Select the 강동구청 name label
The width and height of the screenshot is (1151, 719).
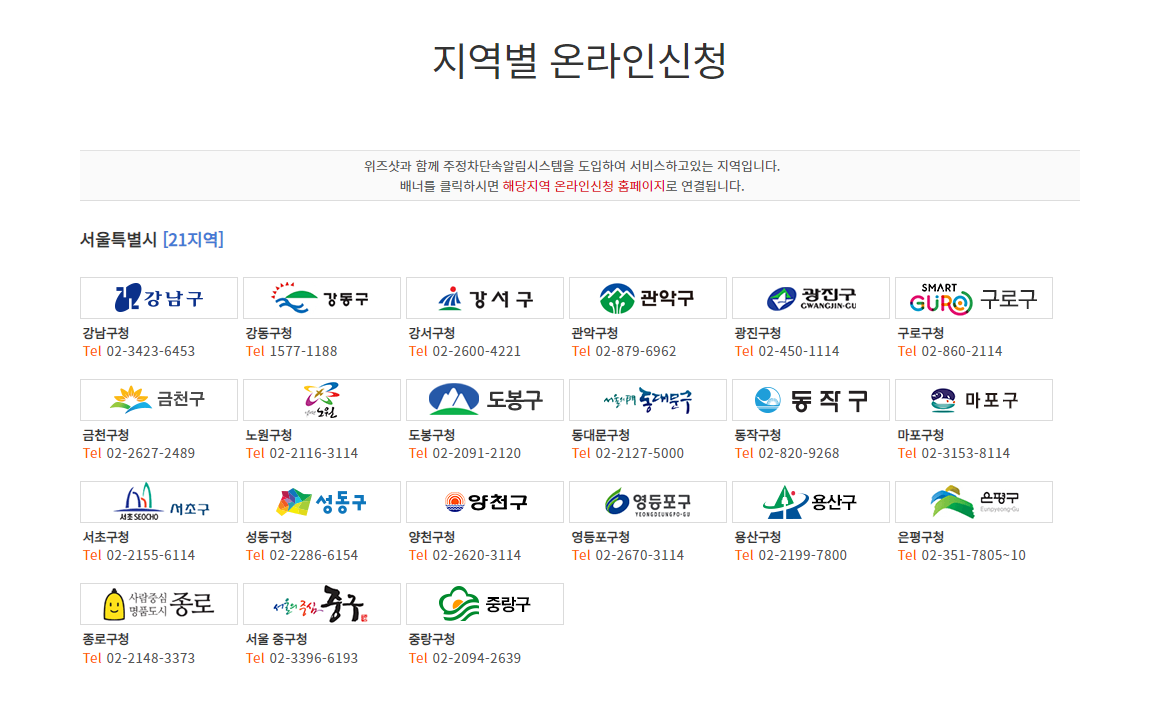click(x=269, y=333)
